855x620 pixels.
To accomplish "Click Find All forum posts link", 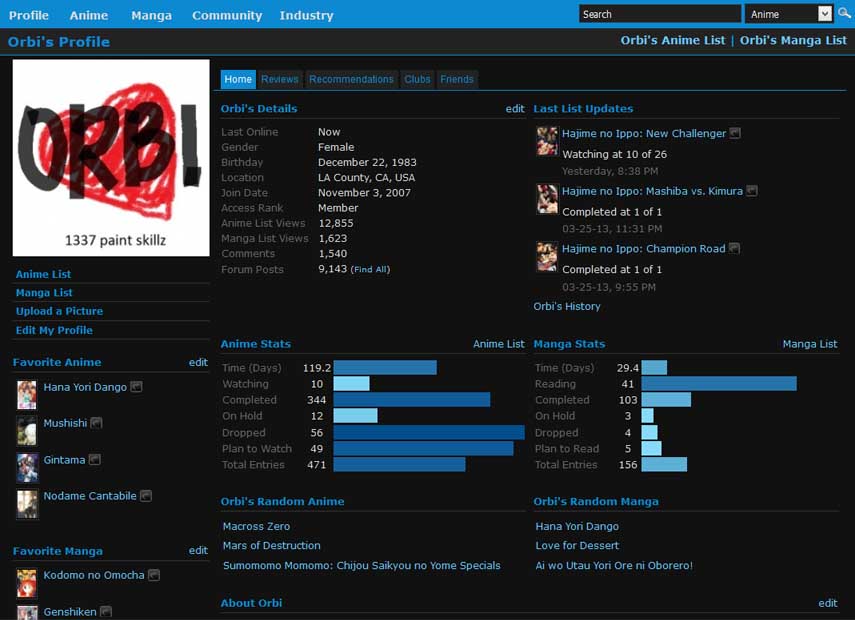I will pos(371,269).
